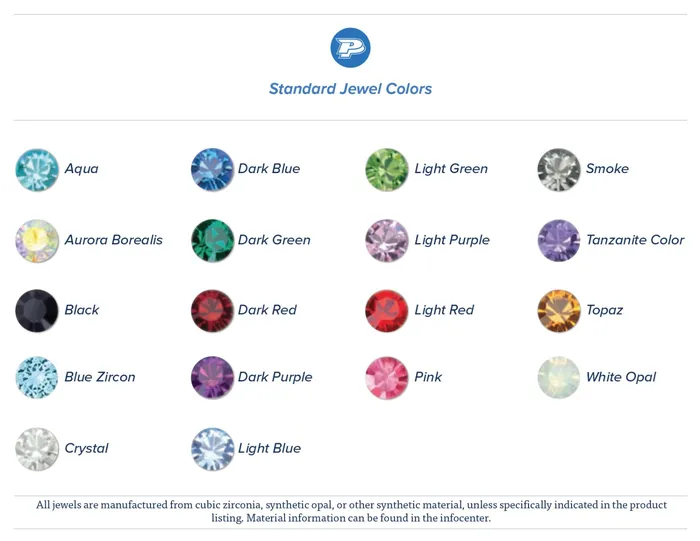Screen dimensions: 700x541
Task: Click the blue P logo icon
Action: pos(350,48)
